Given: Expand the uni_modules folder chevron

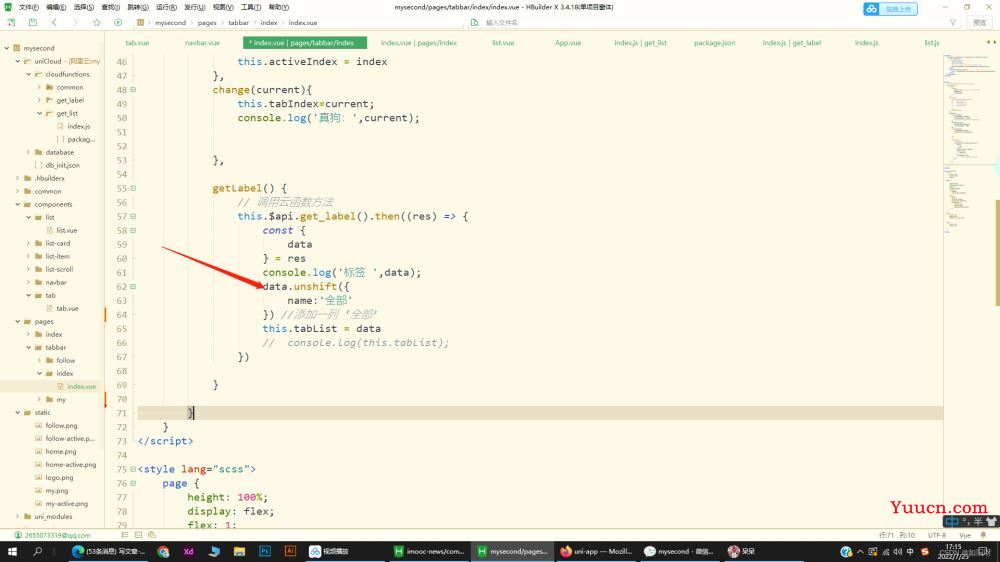Looking at the screenshot, I should click(x=18, y=517).
